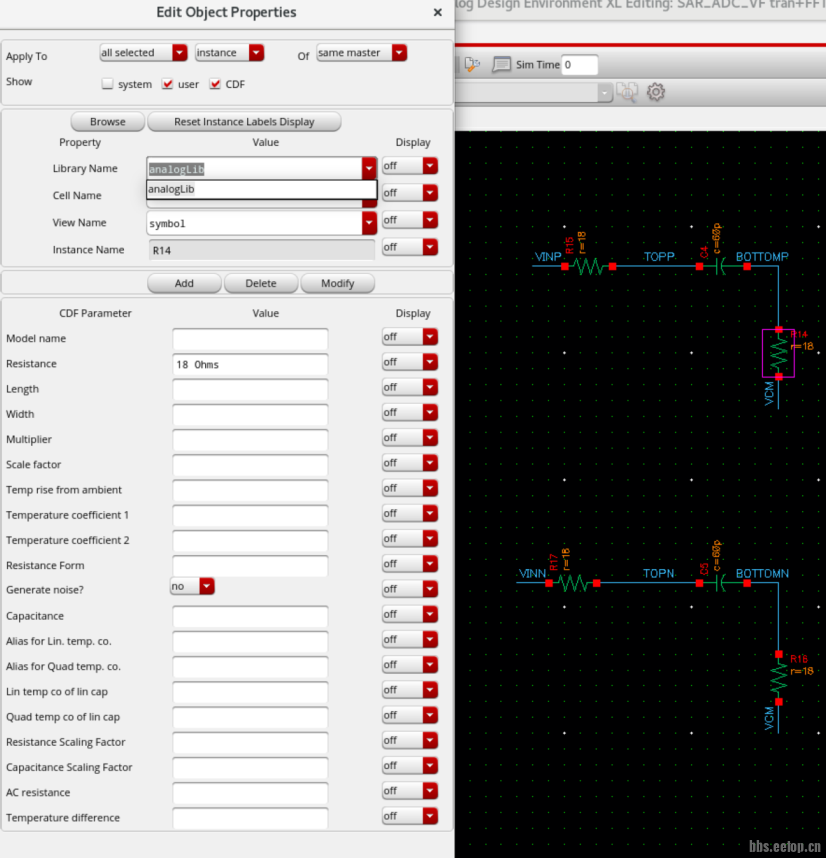Click the BOTTOMP net label in schematic
This screenshot has height=858, width=826.
point(762,257)
